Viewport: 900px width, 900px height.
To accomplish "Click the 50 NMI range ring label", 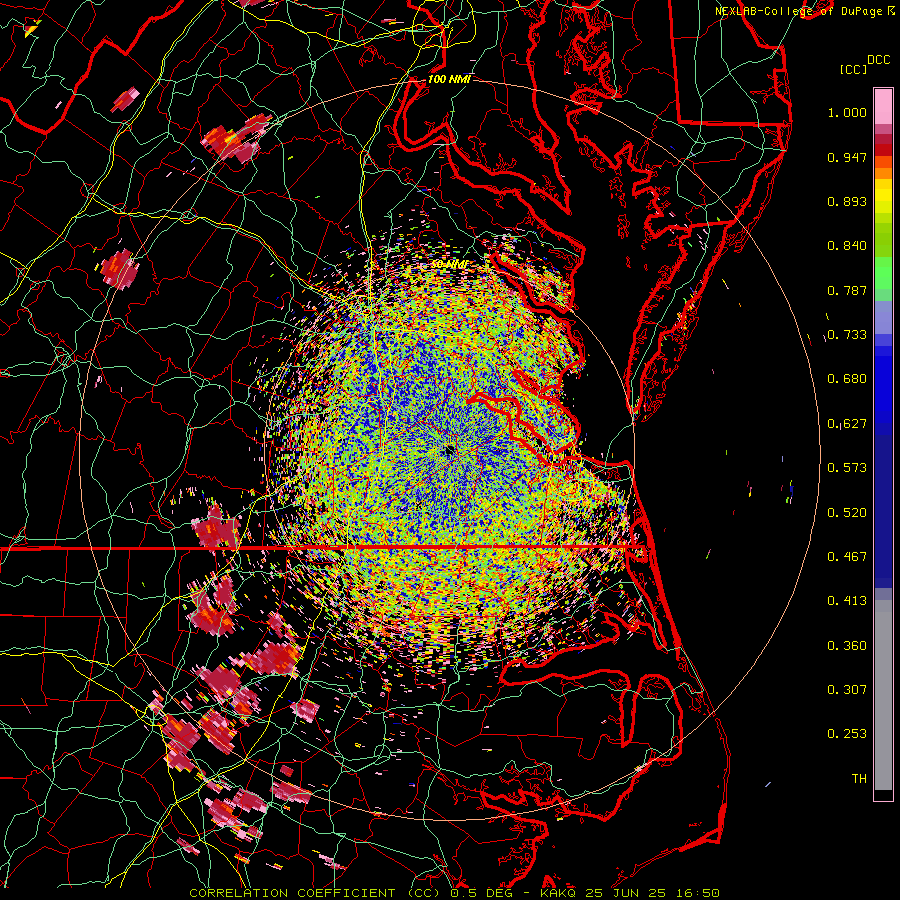I will click(x=449, y=265).
